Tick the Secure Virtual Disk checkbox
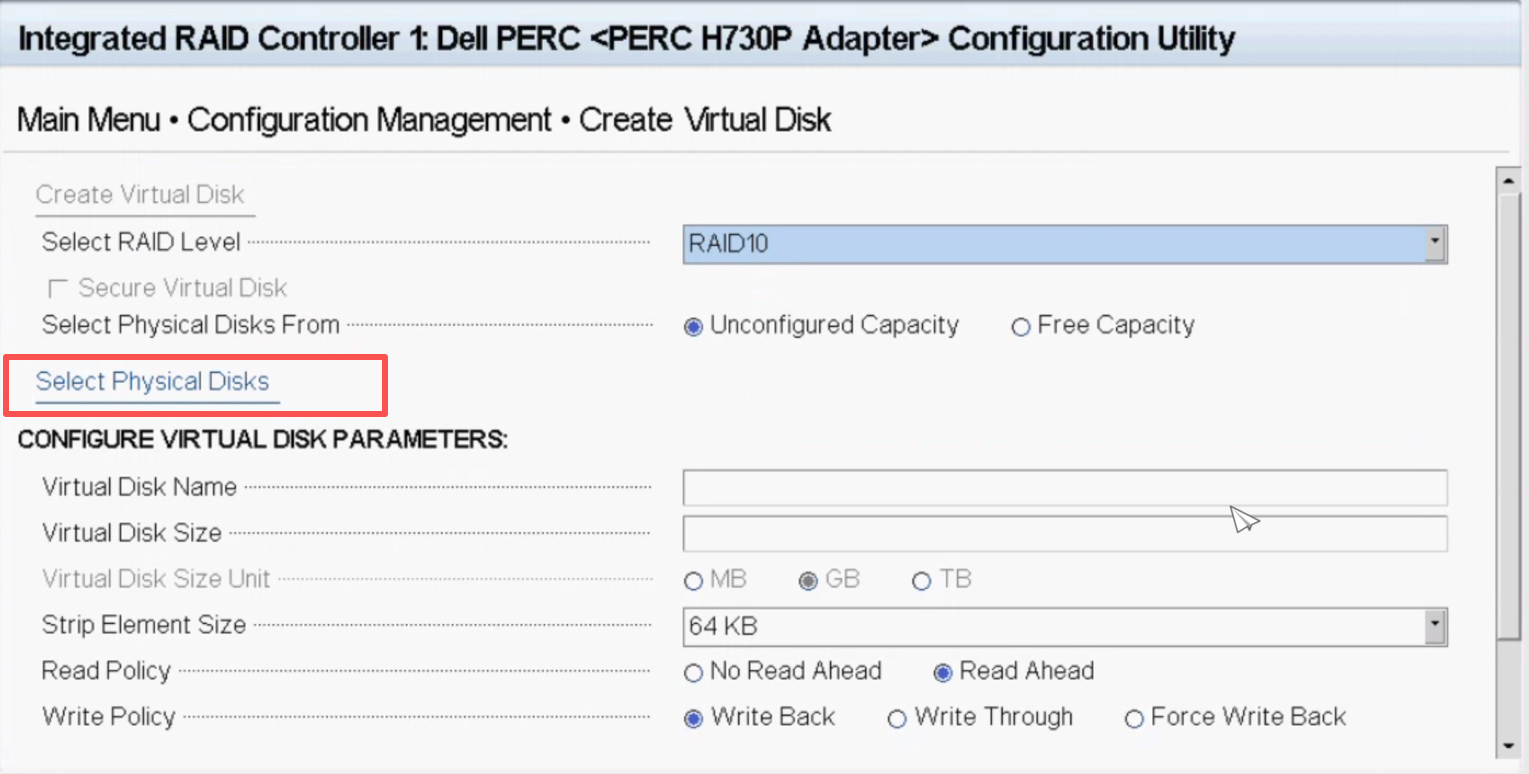Viewport: 1529px width, 774px height. pyautogui.click(x=58, y=289)
